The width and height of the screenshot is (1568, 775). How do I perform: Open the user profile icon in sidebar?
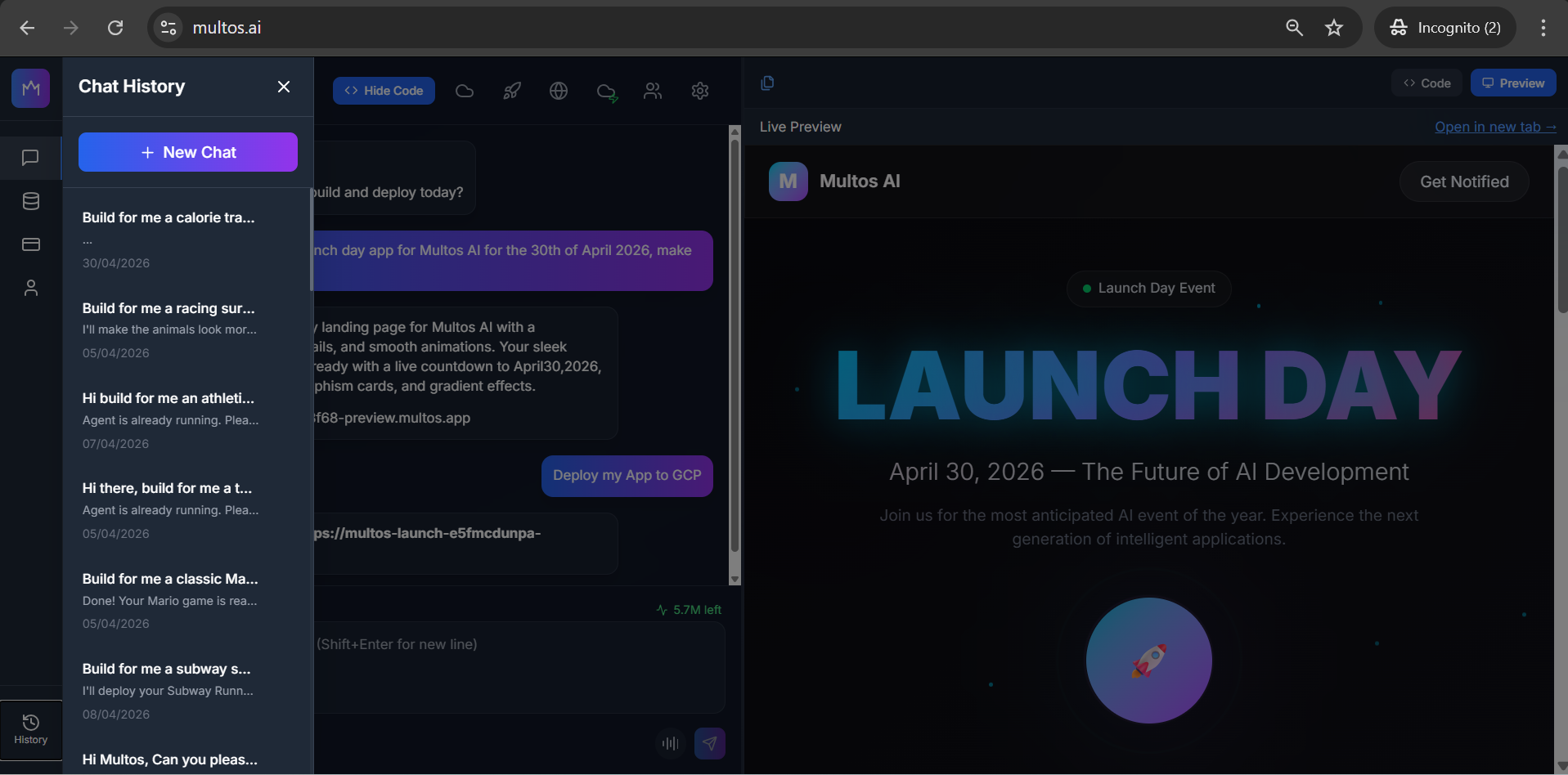click(30, 288)
